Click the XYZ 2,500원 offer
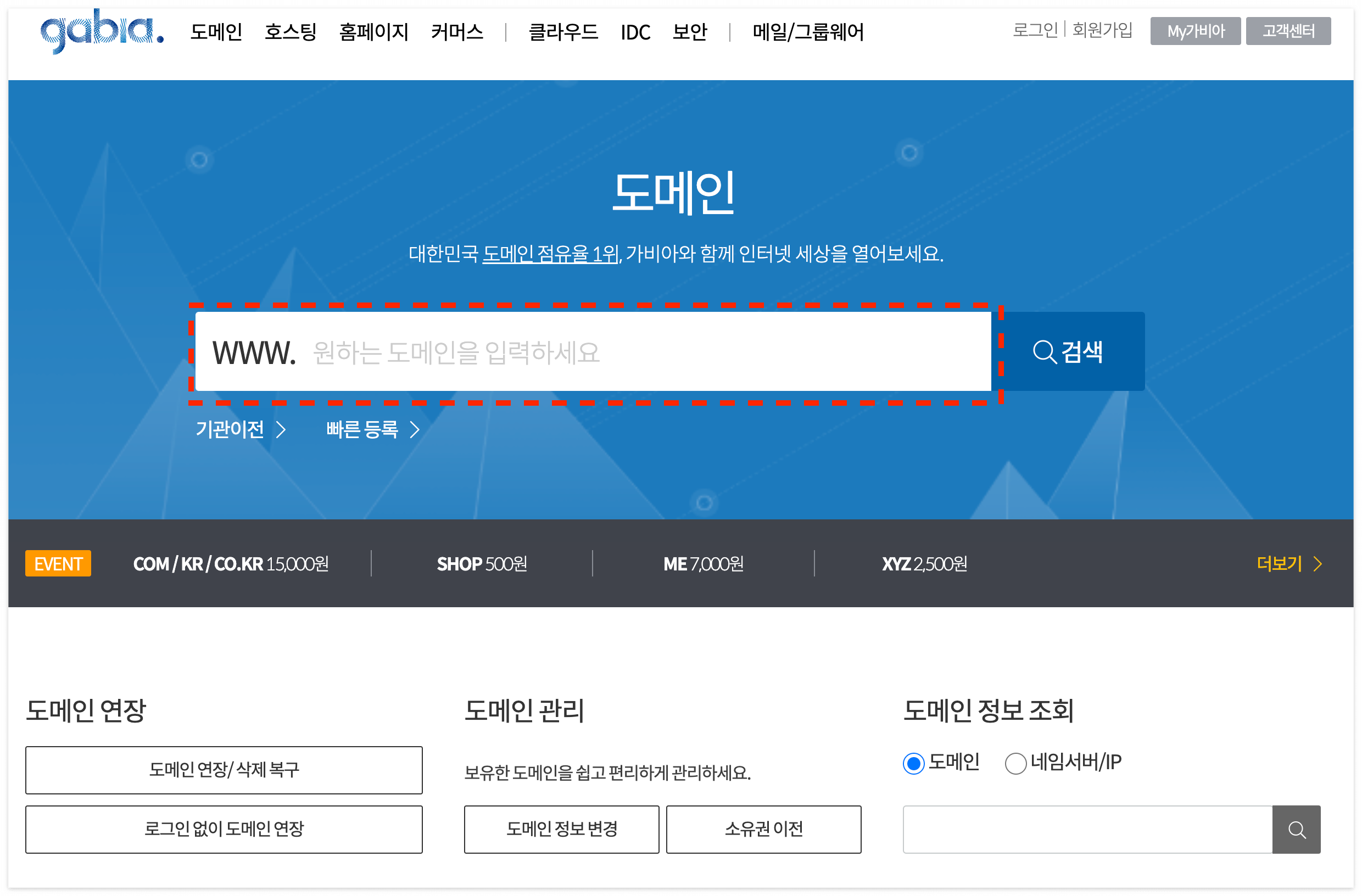The image size is (1362, 896). tap(924, 564)
